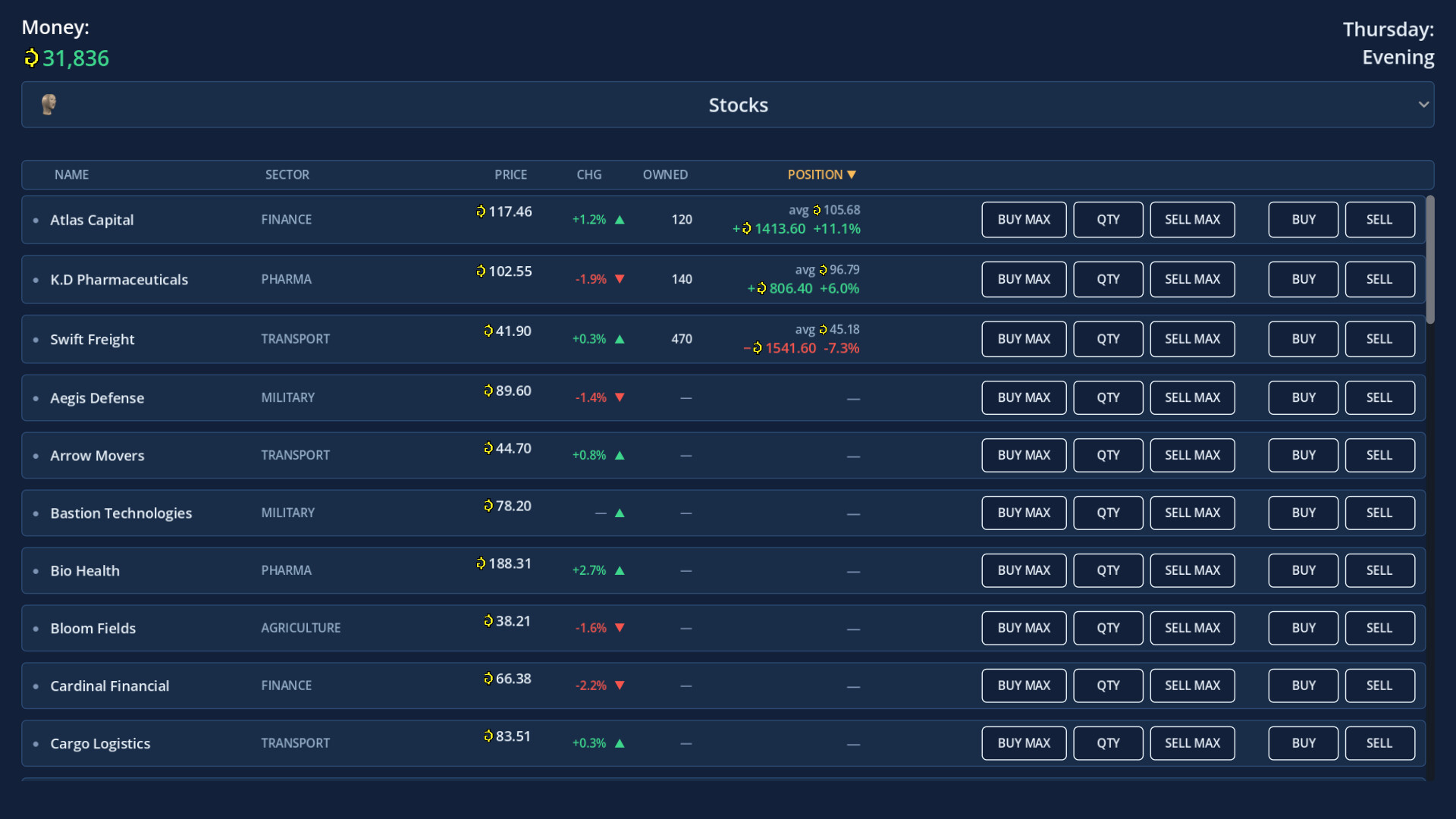Click SELL MAX for Atlas Capital

point(1192,219)
